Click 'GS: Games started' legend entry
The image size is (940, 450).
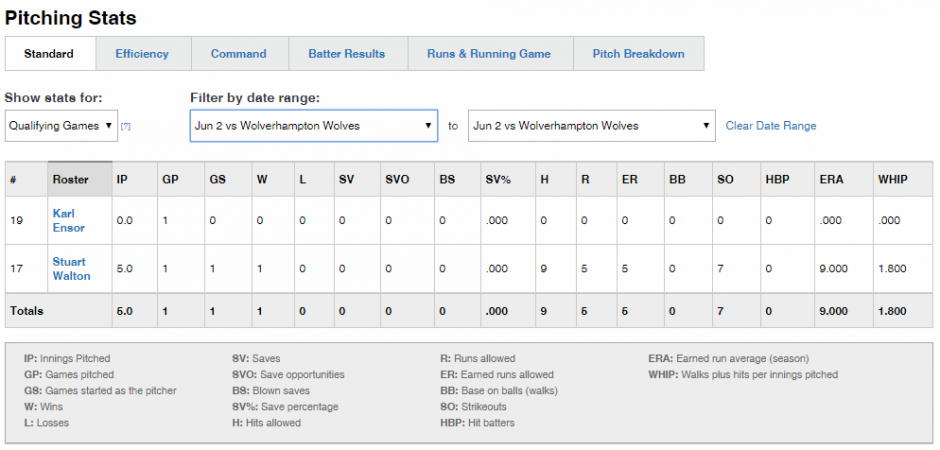tap(100, 391)
